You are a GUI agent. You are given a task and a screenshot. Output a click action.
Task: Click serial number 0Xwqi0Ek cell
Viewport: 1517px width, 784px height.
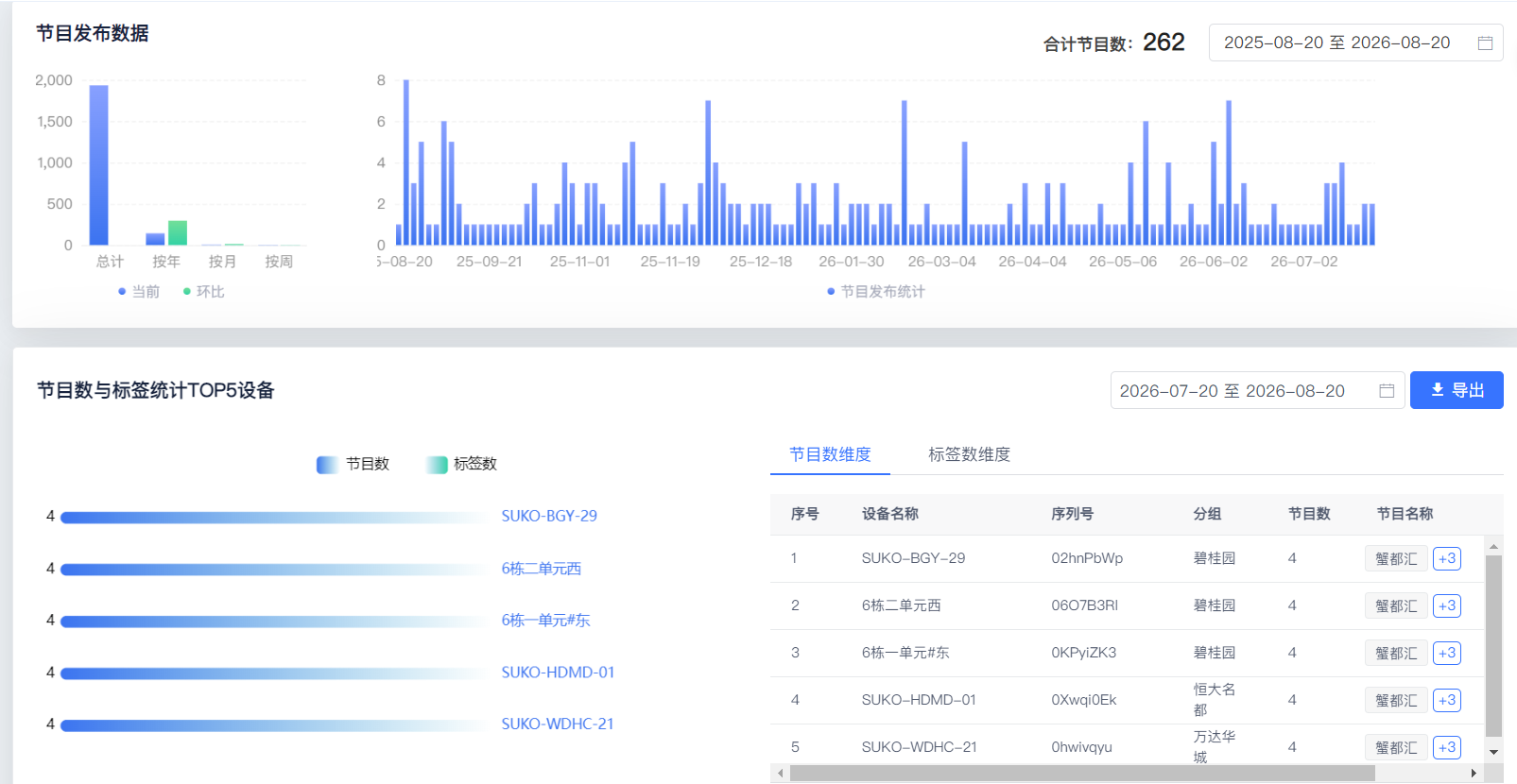(1083, 700)
